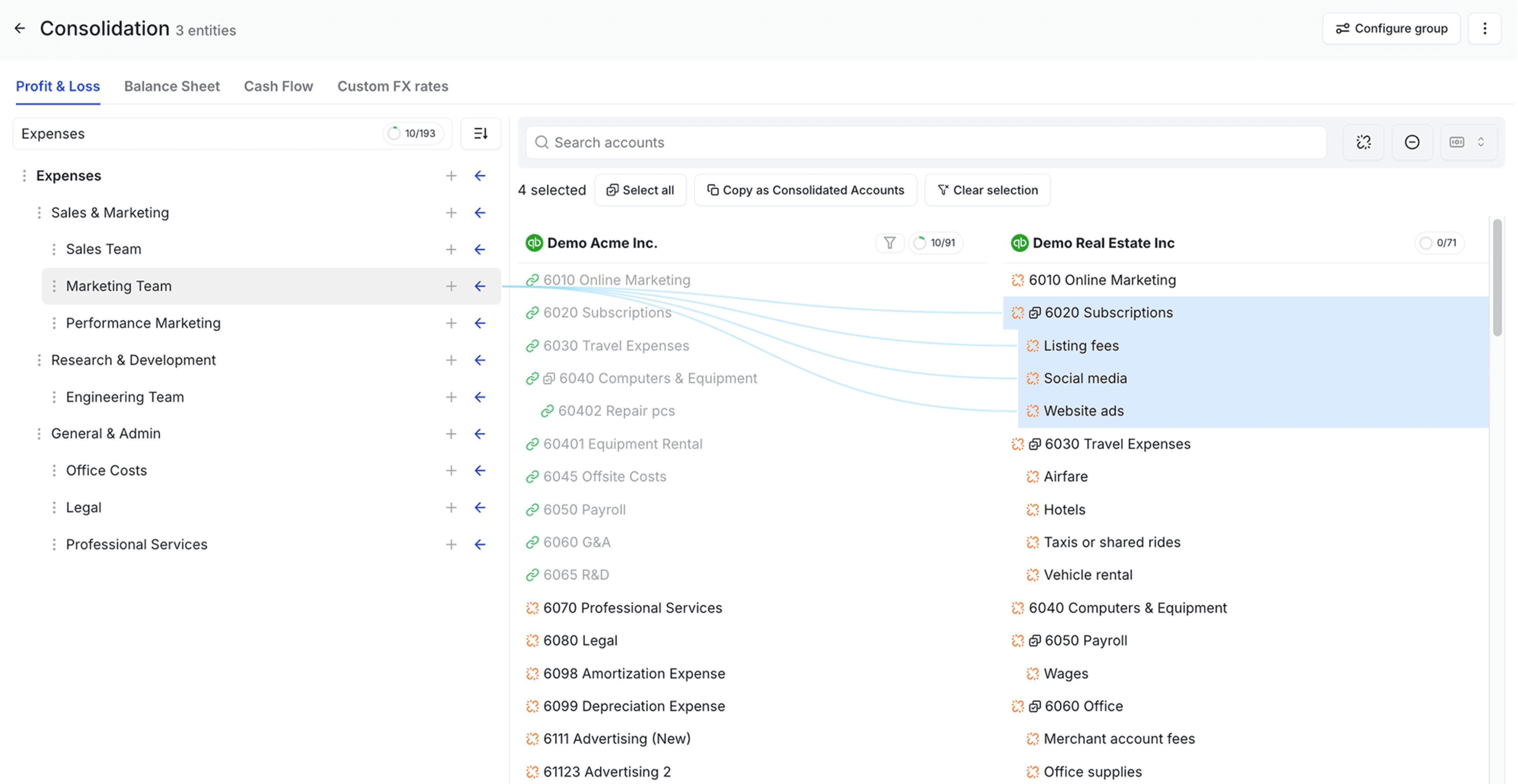The width and height of the screenshot is (1518, 784).
Task: Click Copy as Consolidated Accounts button
Action: 805,190
